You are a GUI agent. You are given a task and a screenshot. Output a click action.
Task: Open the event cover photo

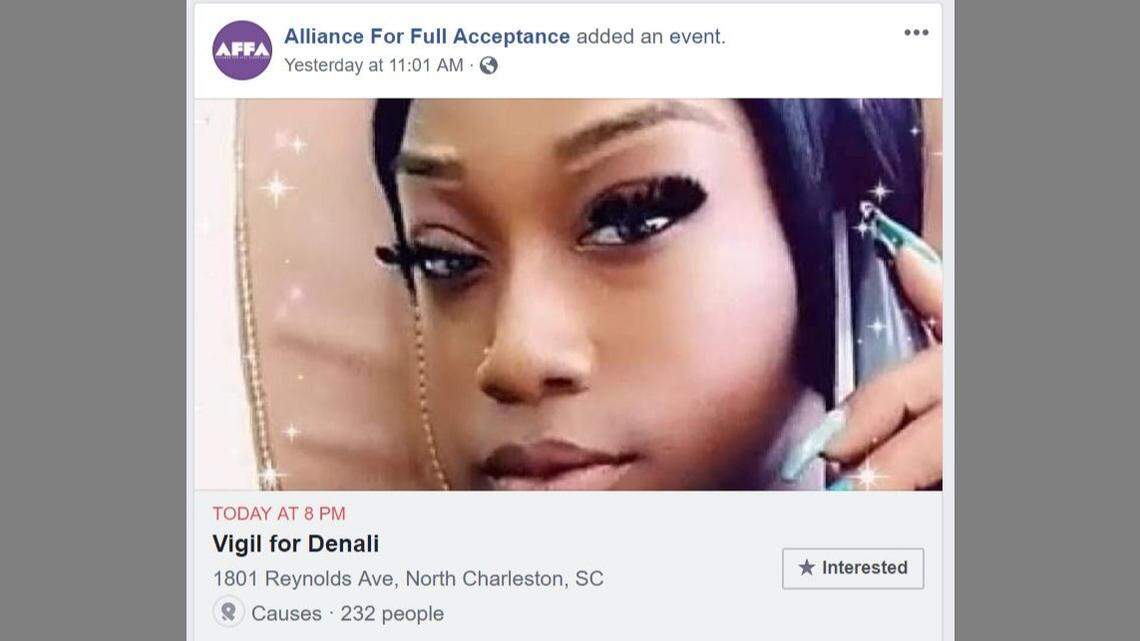tap(568, 294)
